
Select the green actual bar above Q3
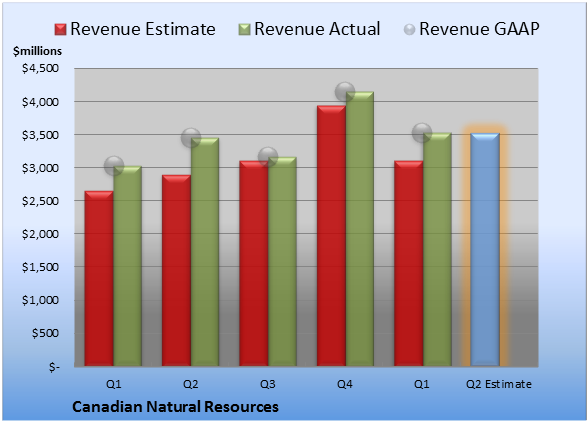tap(282, 261)
